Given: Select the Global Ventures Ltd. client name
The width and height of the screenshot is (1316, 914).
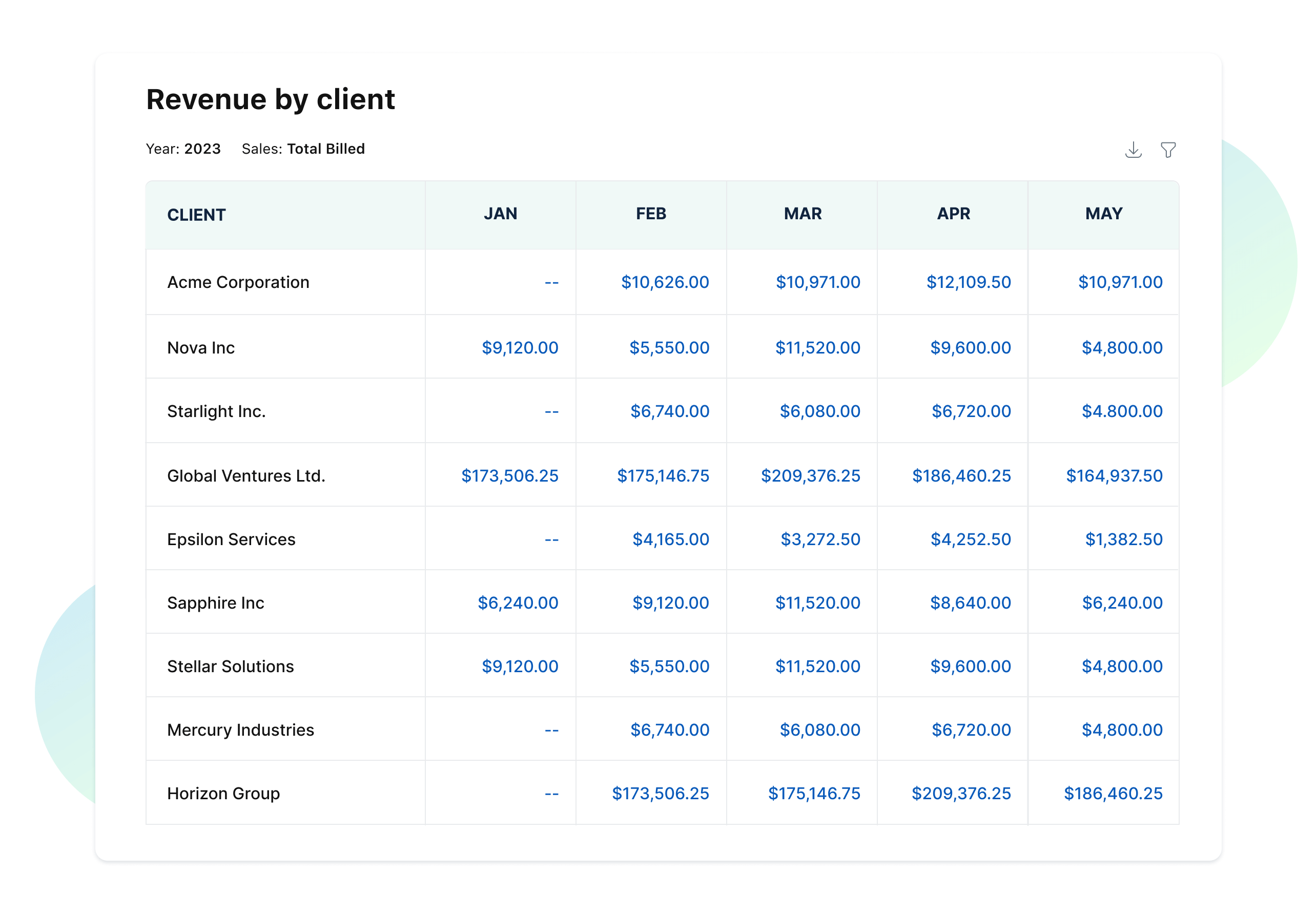Looking at the screenshot, I should [x=246, y=476].
